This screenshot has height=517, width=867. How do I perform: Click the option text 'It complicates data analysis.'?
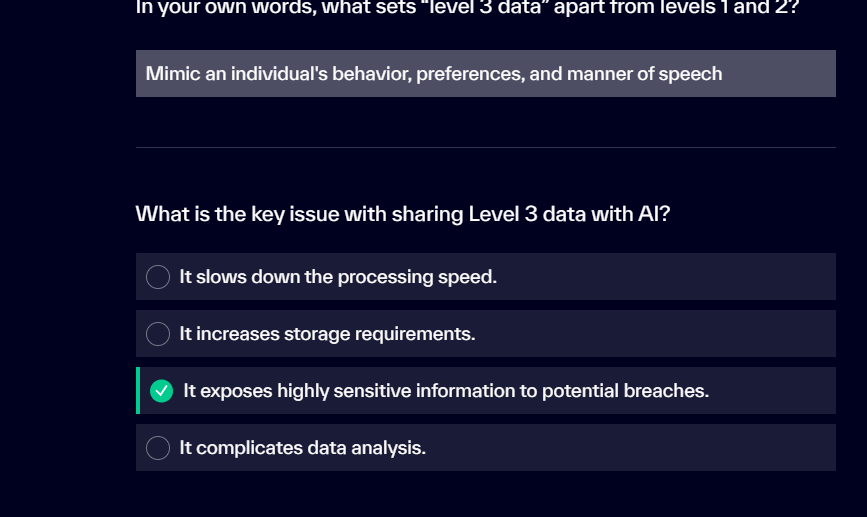coord(302,448)
